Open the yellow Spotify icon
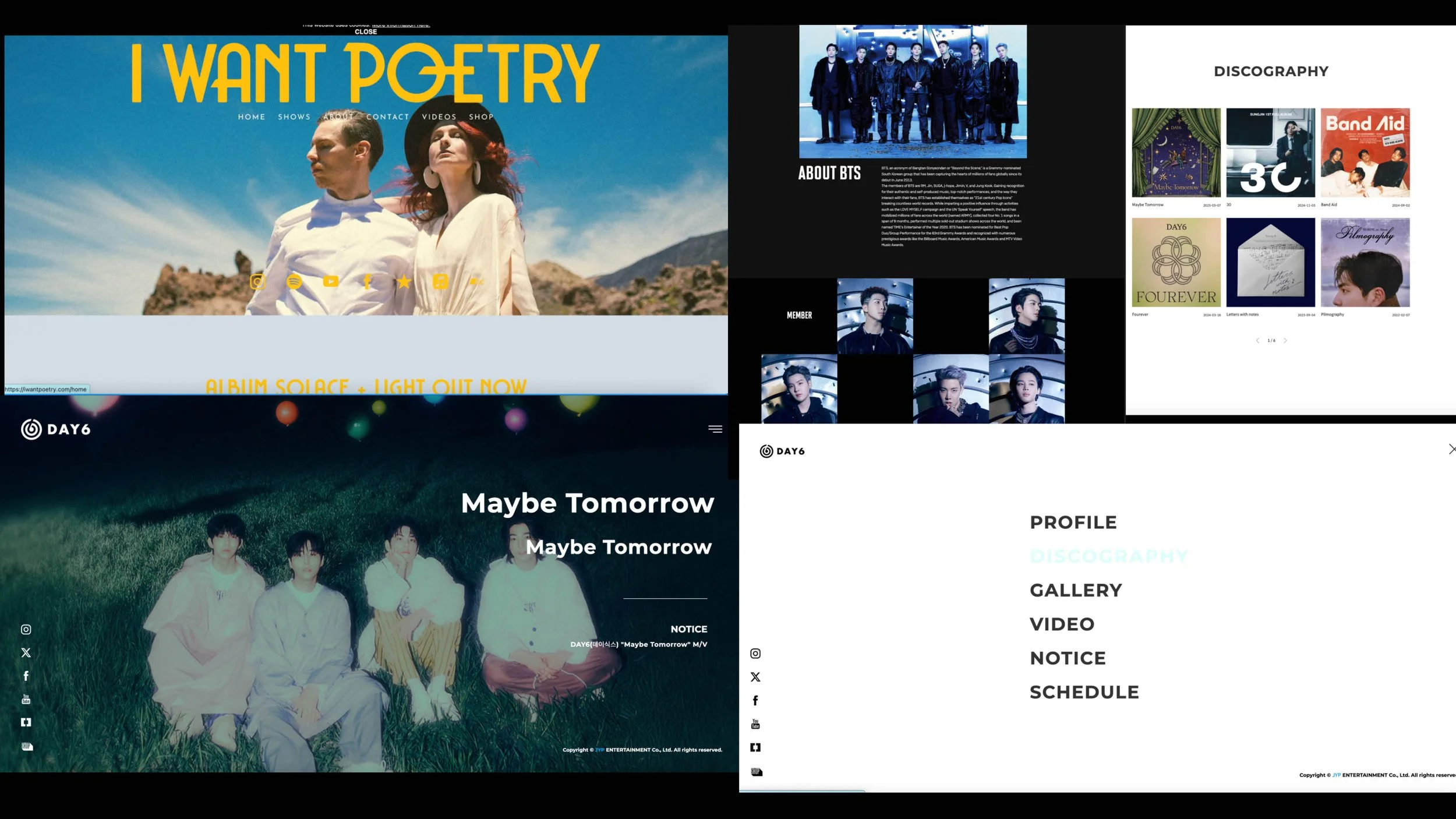The image size is (1456, 819). pos(294,282)
